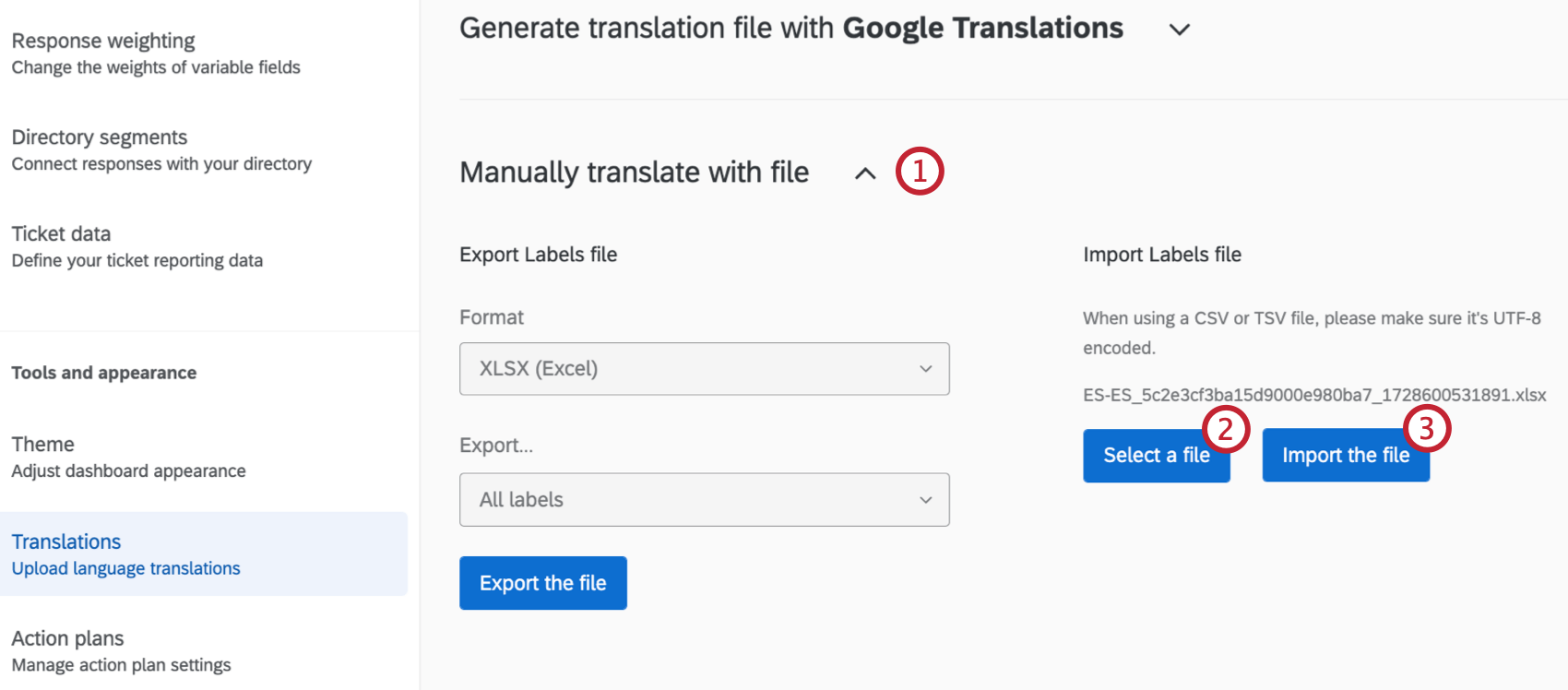Viewport: 1568px width, 690px height.
Task: Go to Directory segments
Action: [x=161, y=149]
